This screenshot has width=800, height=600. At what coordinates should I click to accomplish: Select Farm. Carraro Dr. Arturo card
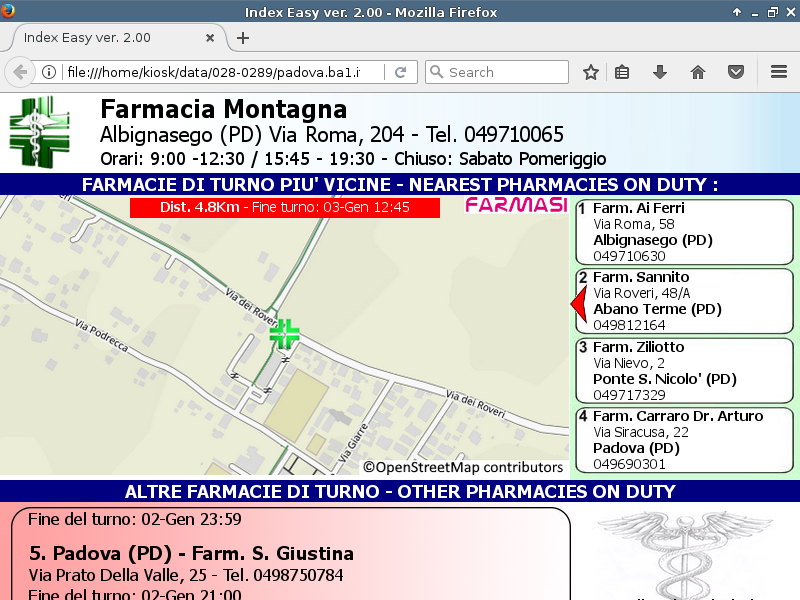pyautogui.click(x=684, y=440)
